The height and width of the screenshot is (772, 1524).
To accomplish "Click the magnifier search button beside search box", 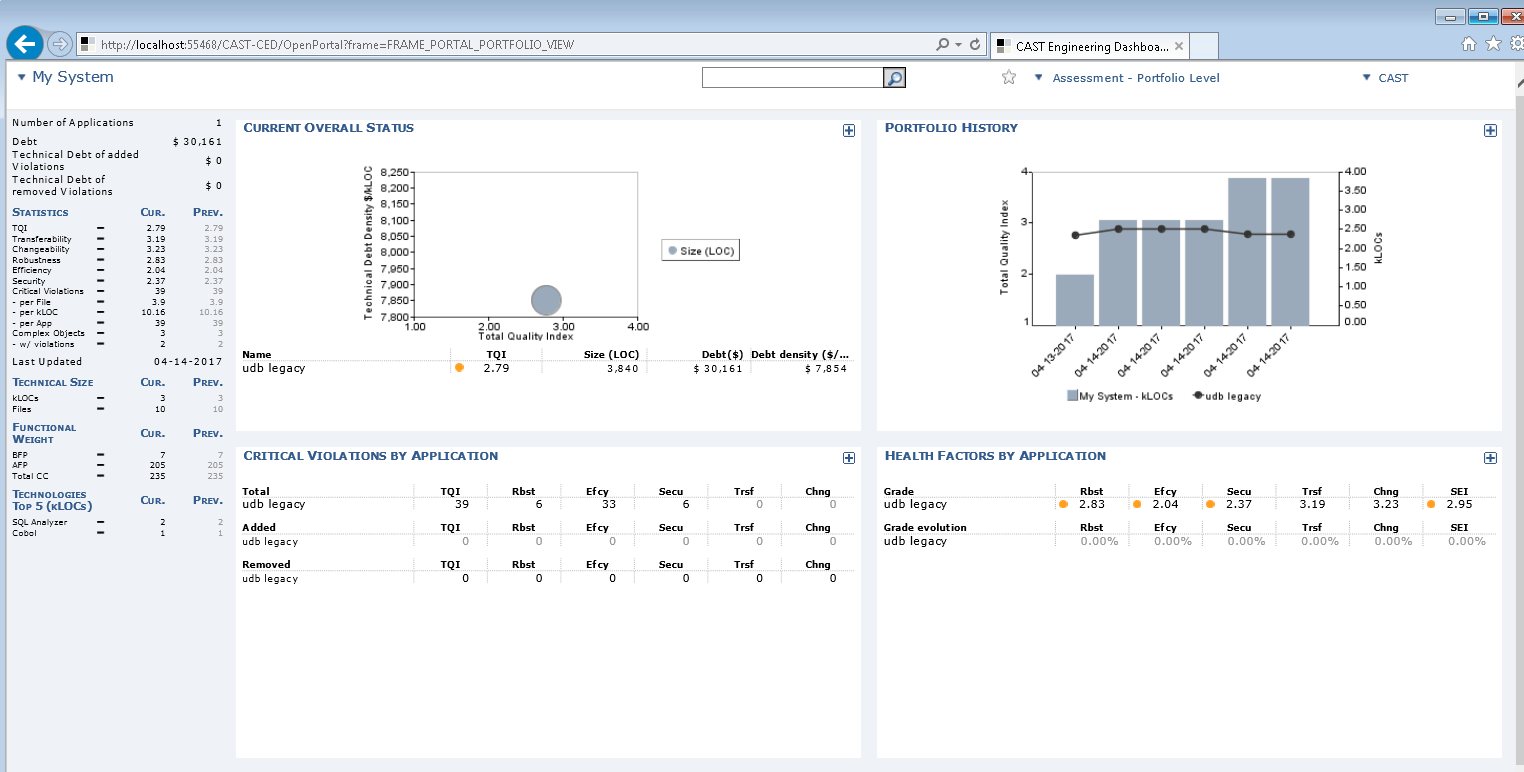I will pyautogui.click(x=894, y=78).
